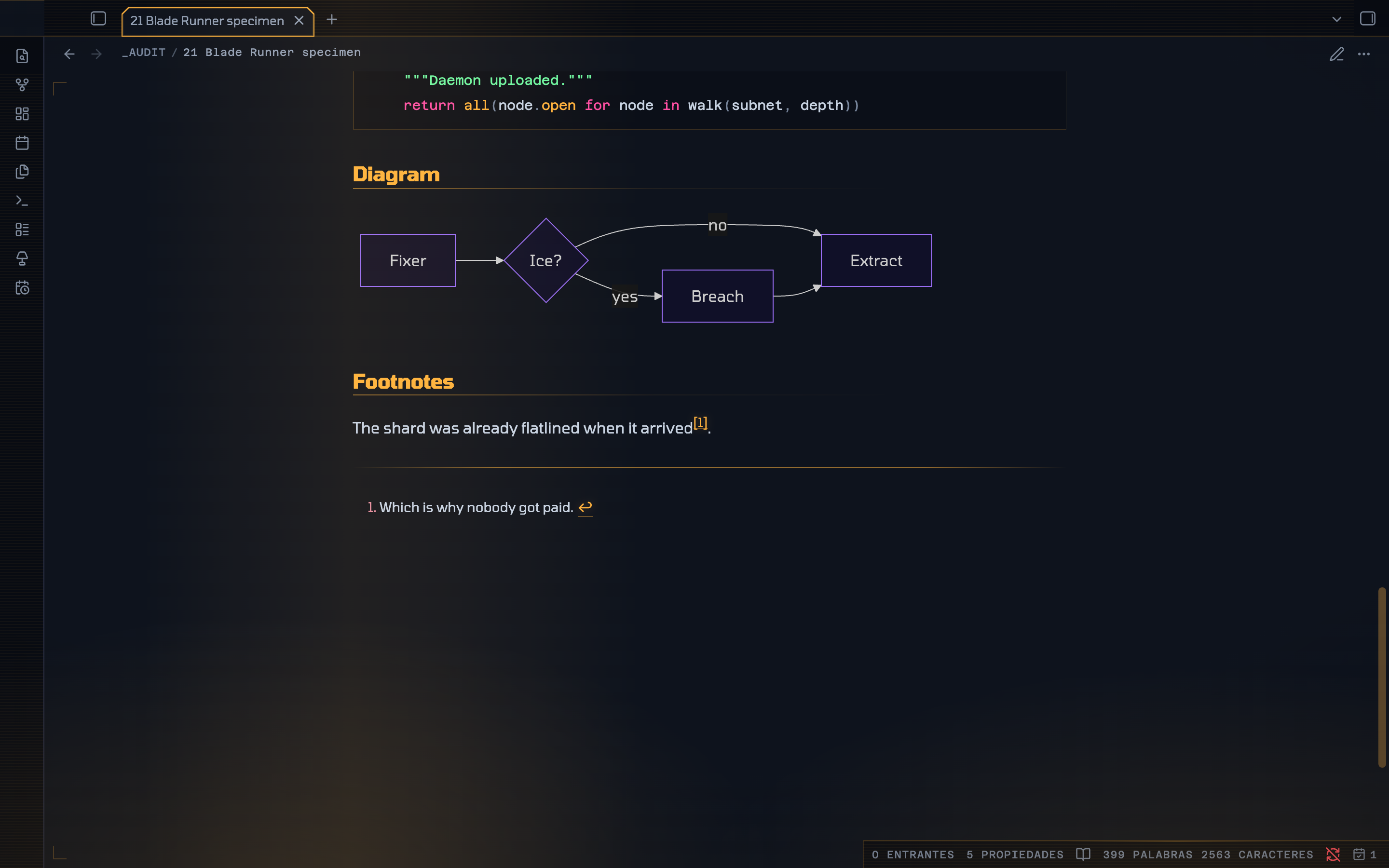Image resolution: width=1389 pixels, height=868 pixels.
Task: Click the red sync disabled status icon
Action: point(1333,854)
